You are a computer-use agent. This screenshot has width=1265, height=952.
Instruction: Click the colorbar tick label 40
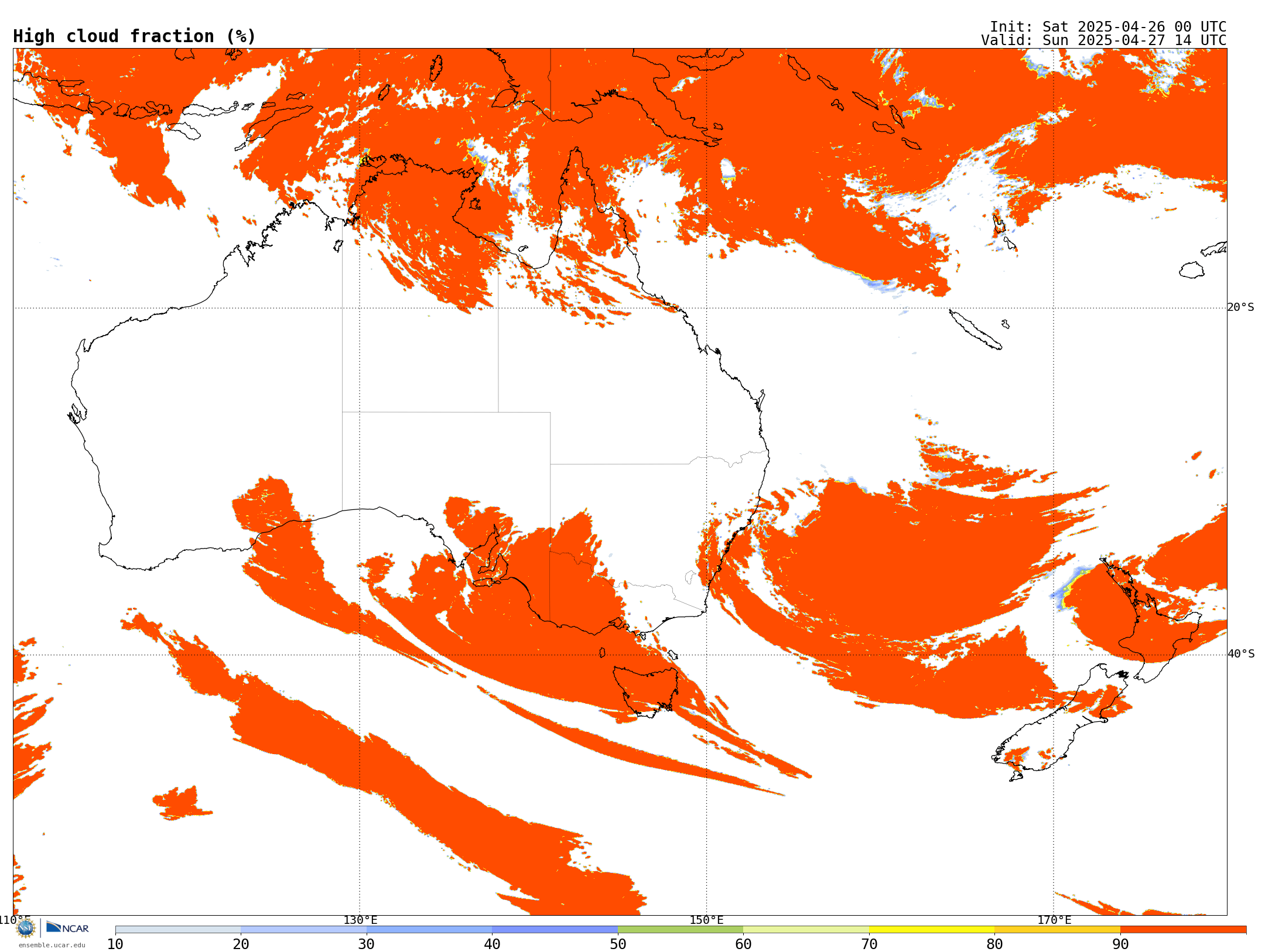492,944
